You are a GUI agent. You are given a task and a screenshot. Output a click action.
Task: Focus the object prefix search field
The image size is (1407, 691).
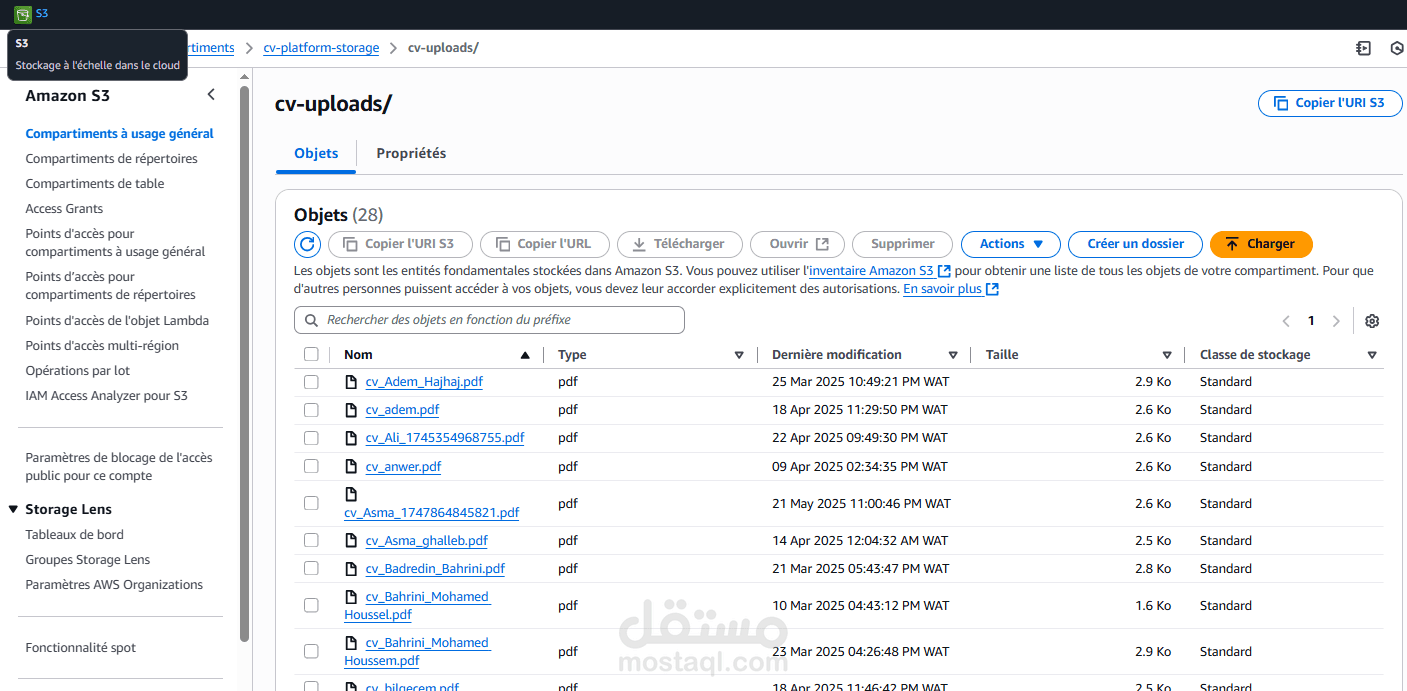coord(489,320)
